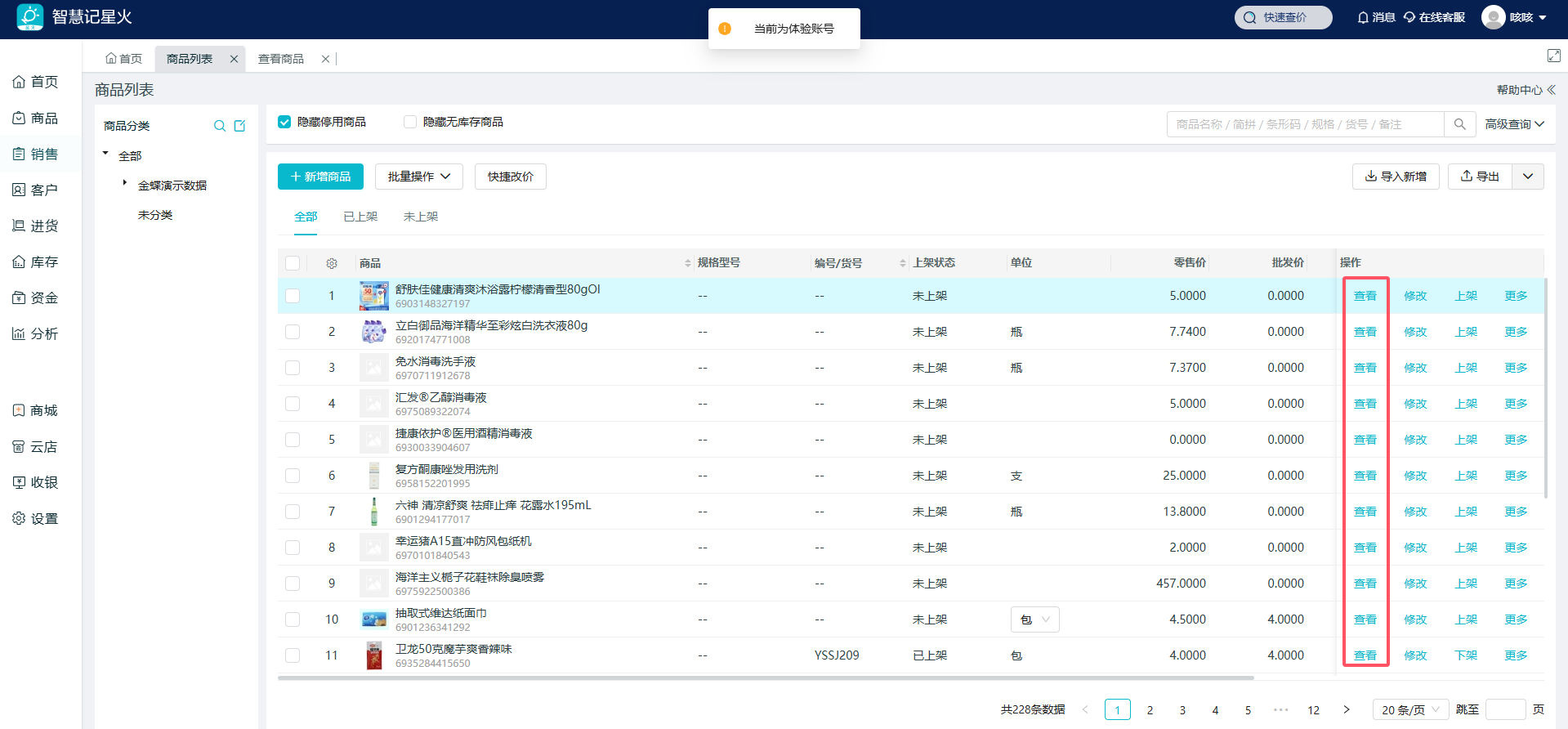Image resolution: width=1568 pixels, height=729 pixels.
Task: Click the fullscreen expand icon
Action: coord(1554,56)
